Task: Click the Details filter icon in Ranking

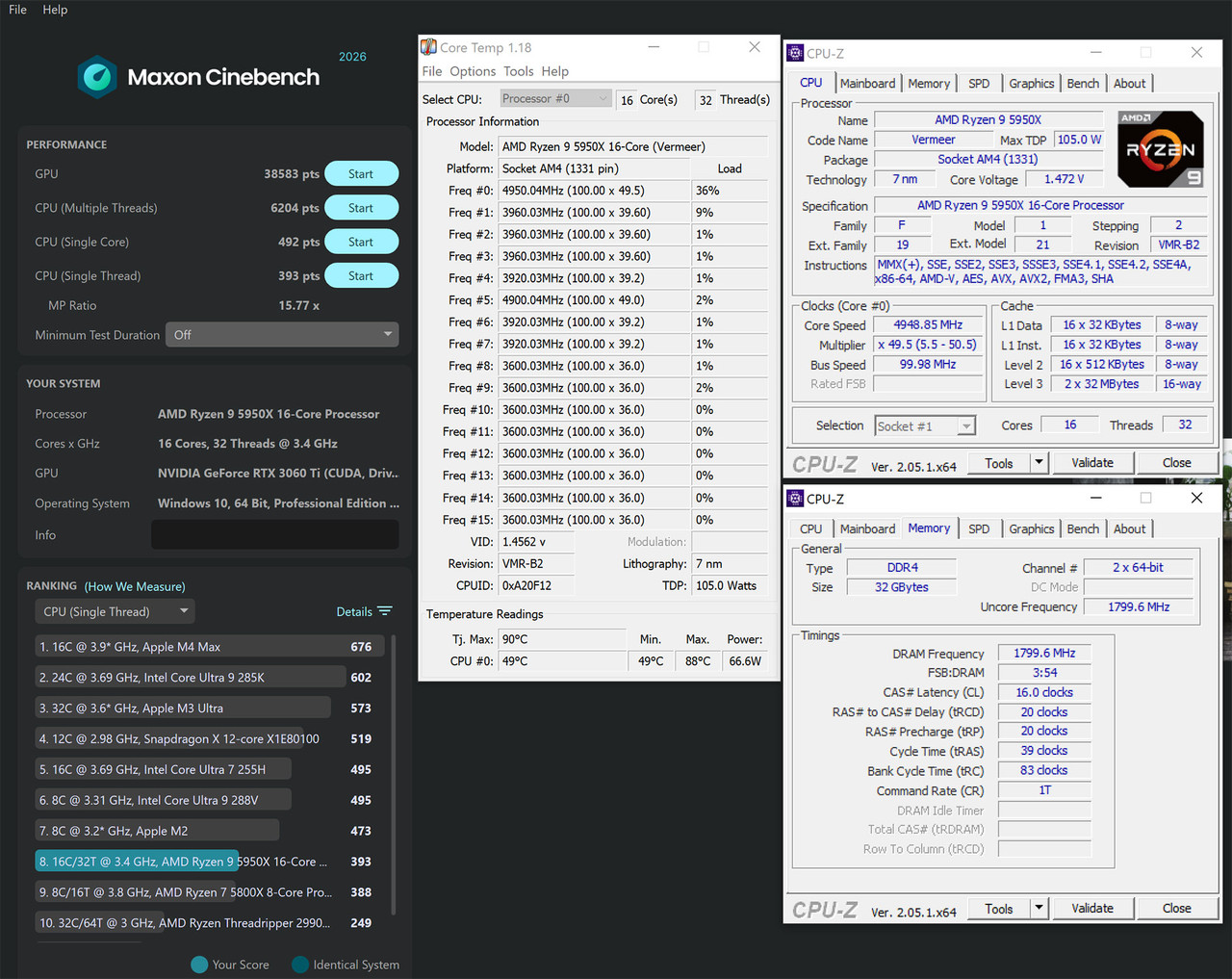Action: (385, 611)
